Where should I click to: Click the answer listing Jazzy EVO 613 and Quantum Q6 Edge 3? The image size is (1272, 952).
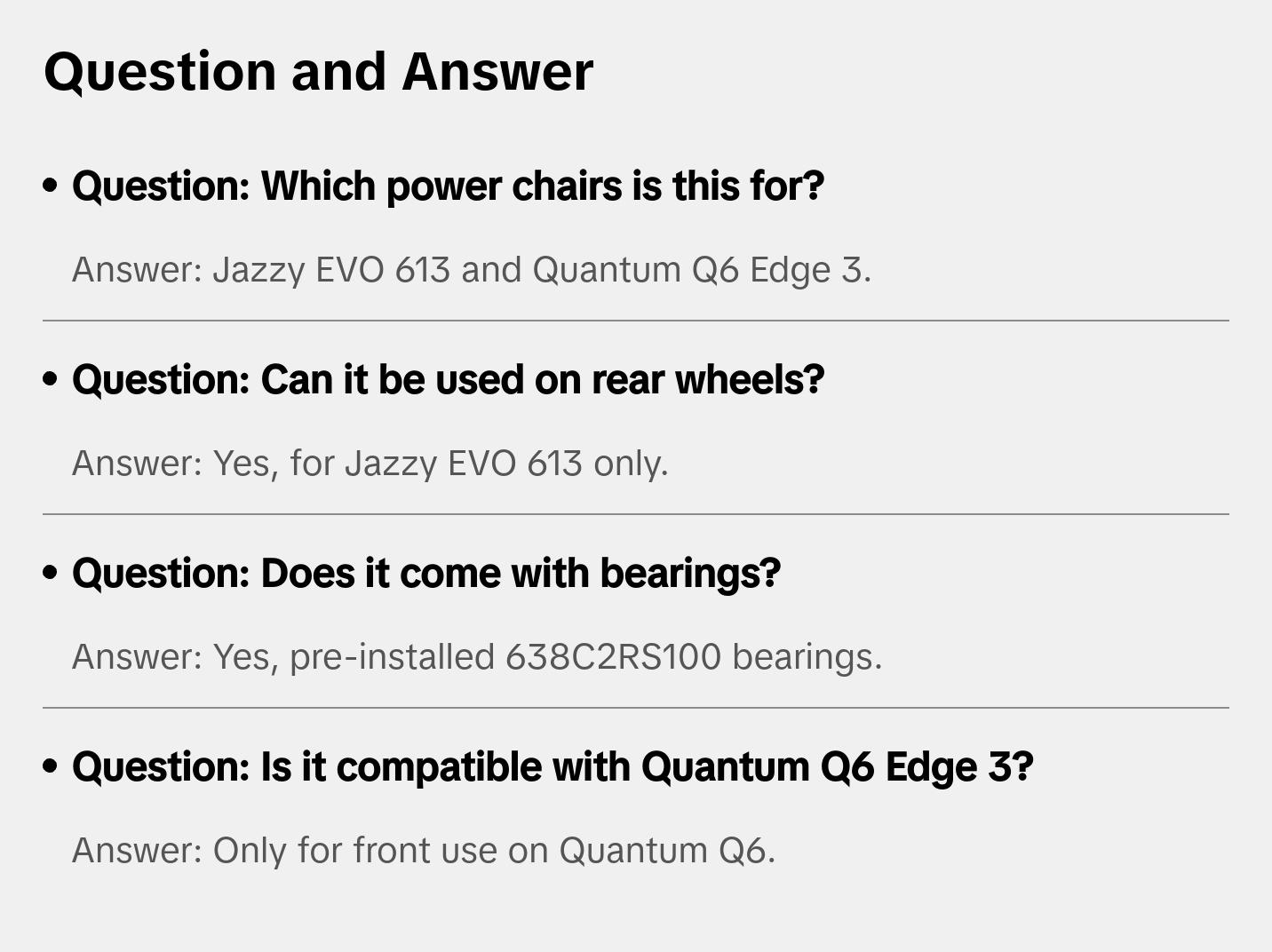click(471, 270)
